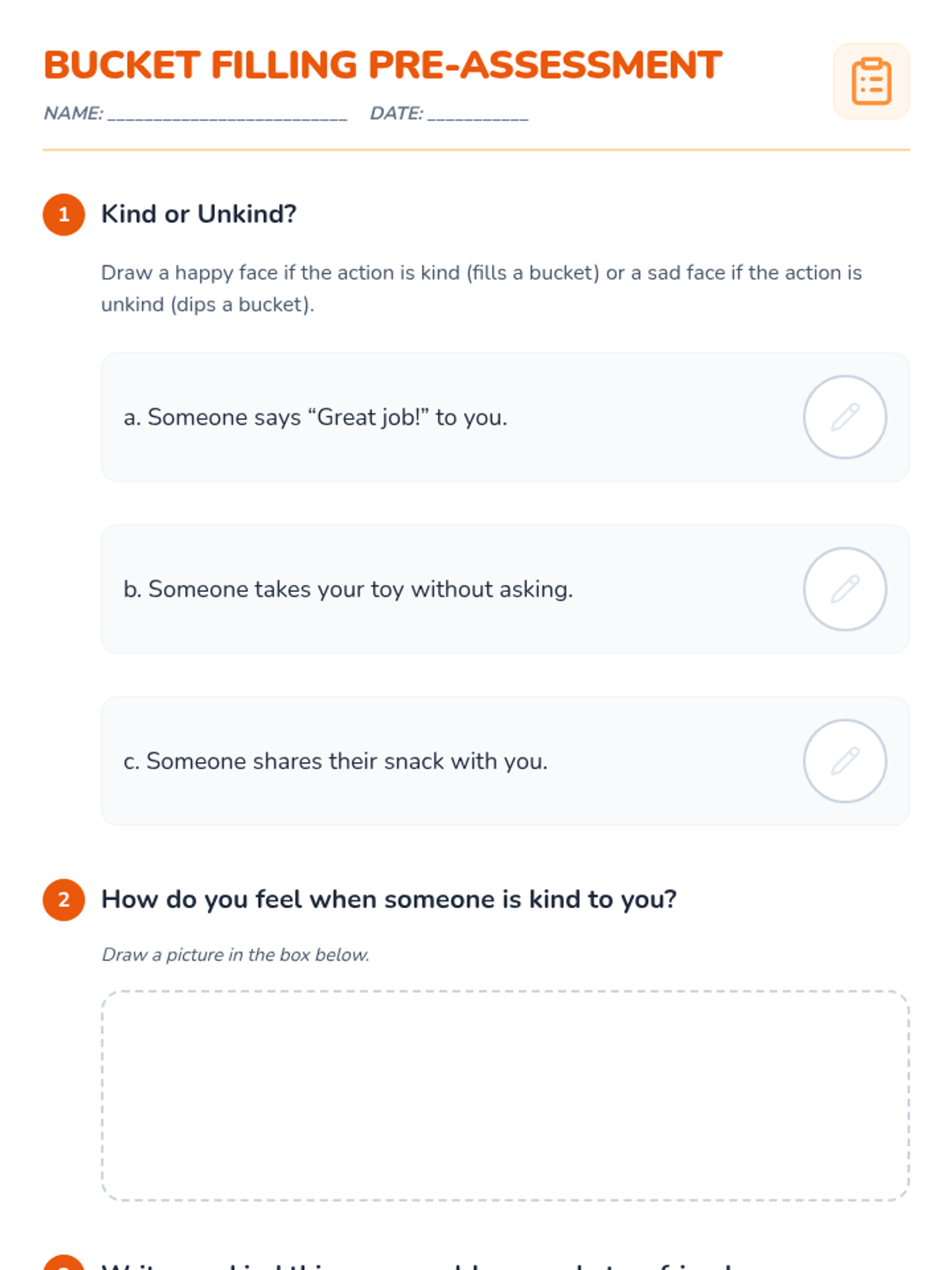Screen dimensions: 952x1270
Task: Click the "How do you feel" question heading
Action: click(389, 899)
